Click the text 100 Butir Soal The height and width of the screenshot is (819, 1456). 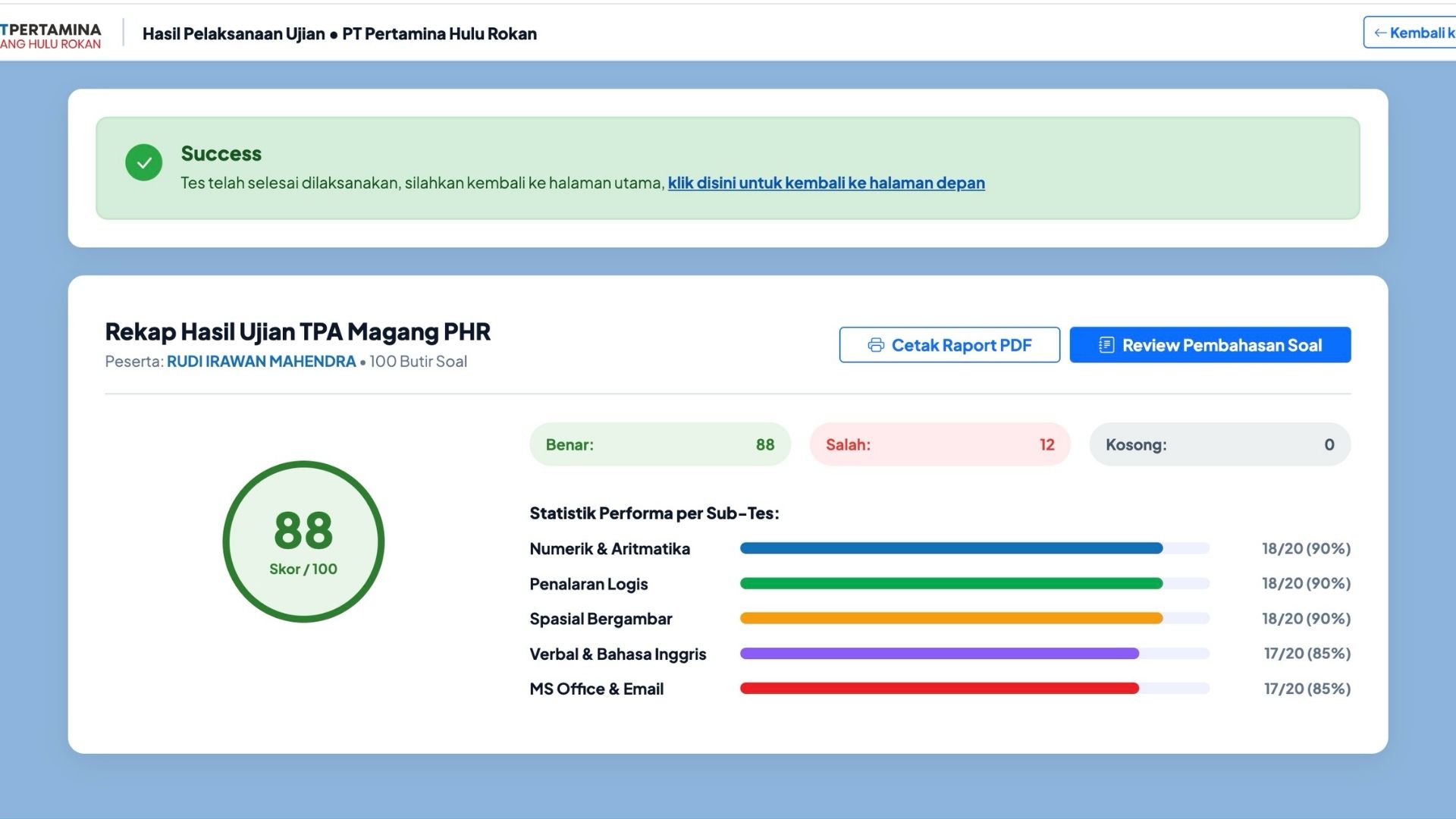418,362
